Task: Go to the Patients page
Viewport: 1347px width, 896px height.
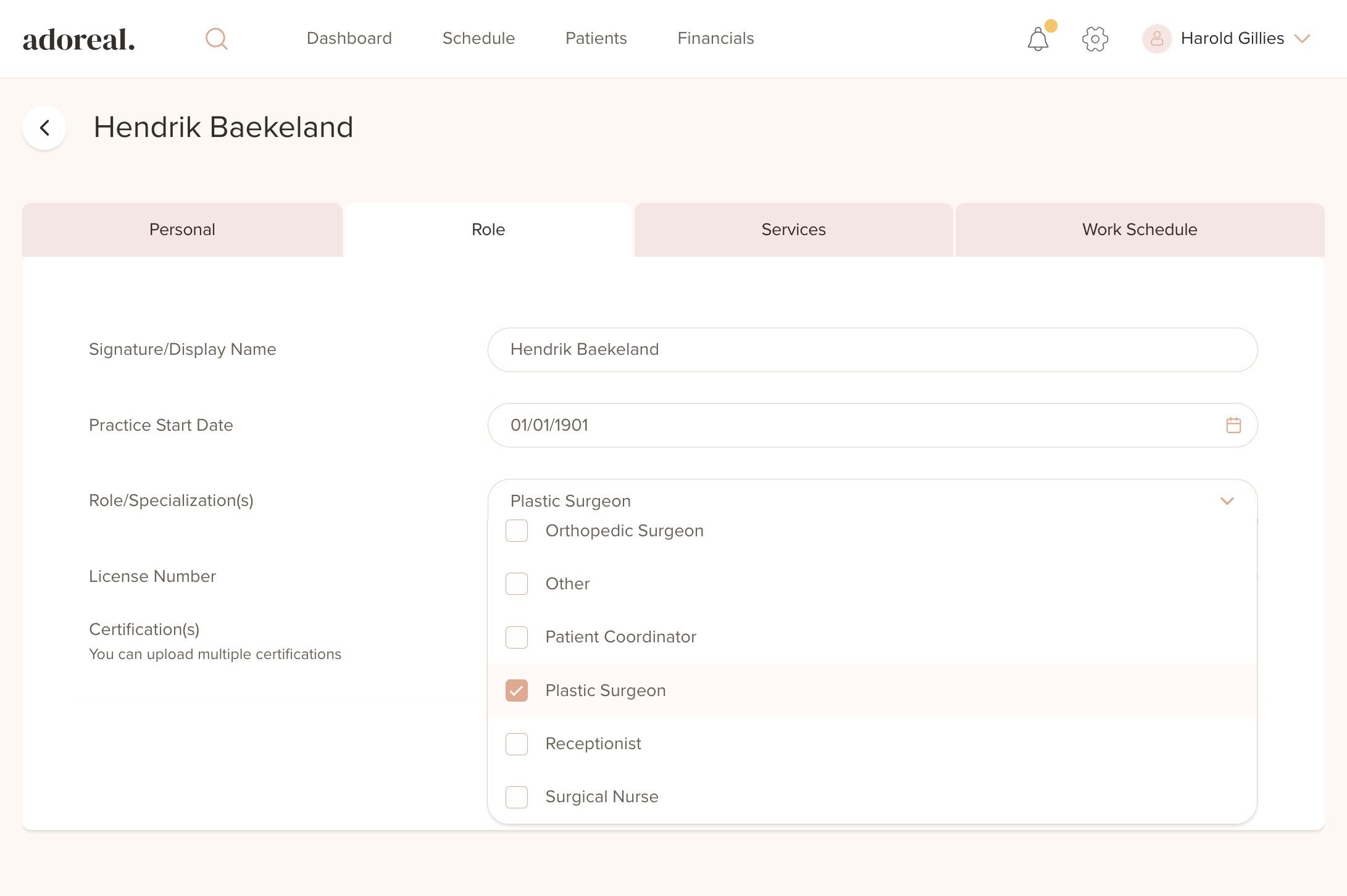Action: tap(596, 38)
